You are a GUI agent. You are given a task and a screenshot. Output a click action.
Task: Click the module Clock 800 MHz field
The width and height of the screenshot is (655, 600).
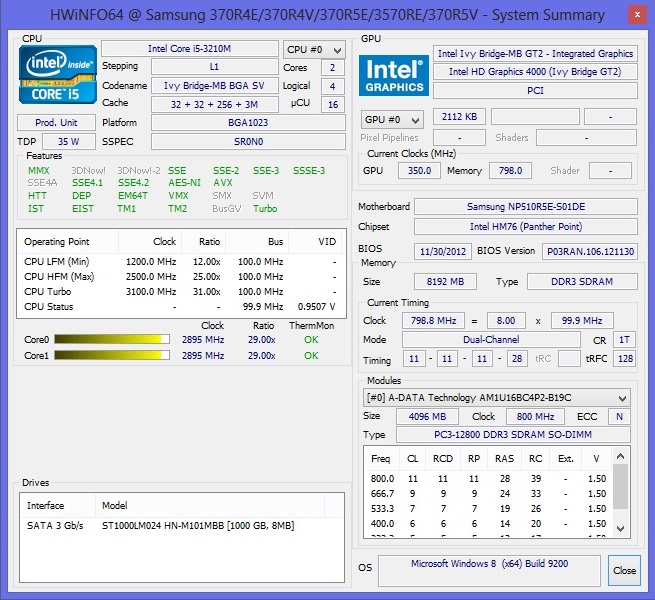(x=535, y=416)
